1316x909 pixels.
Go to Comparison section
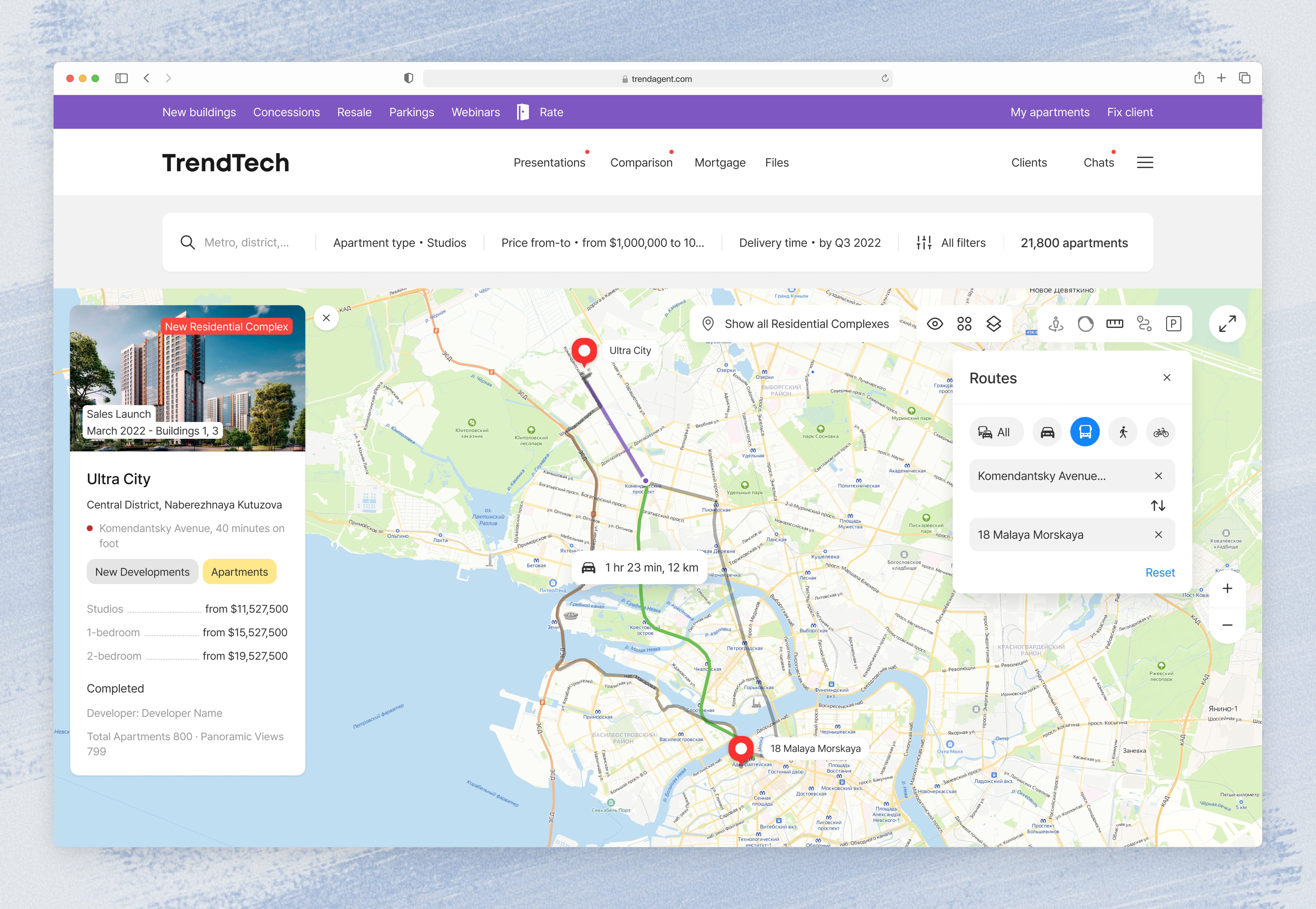click(x=641, y=162)
